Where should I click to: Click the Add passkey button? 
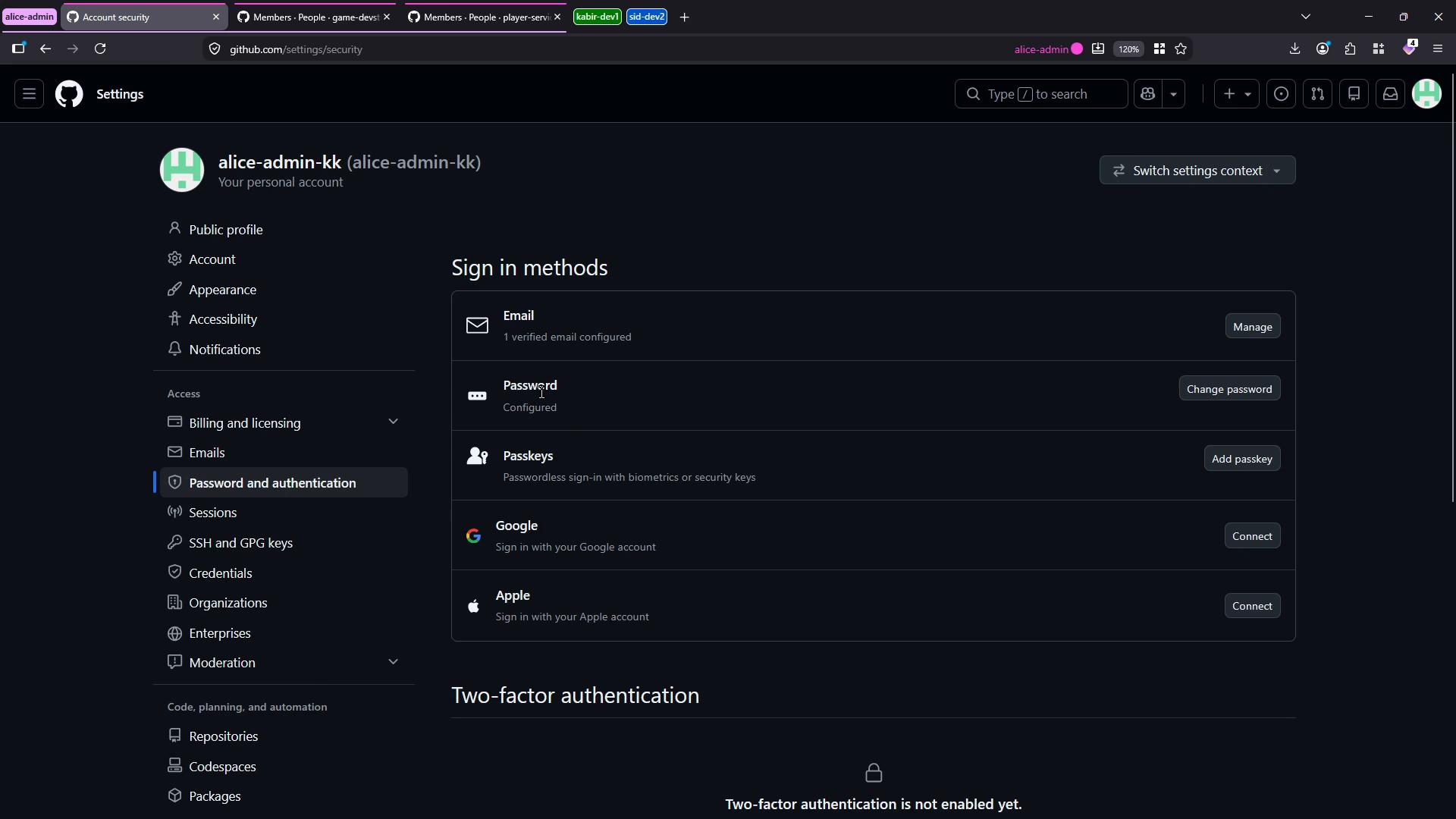tap(1242, 459)
